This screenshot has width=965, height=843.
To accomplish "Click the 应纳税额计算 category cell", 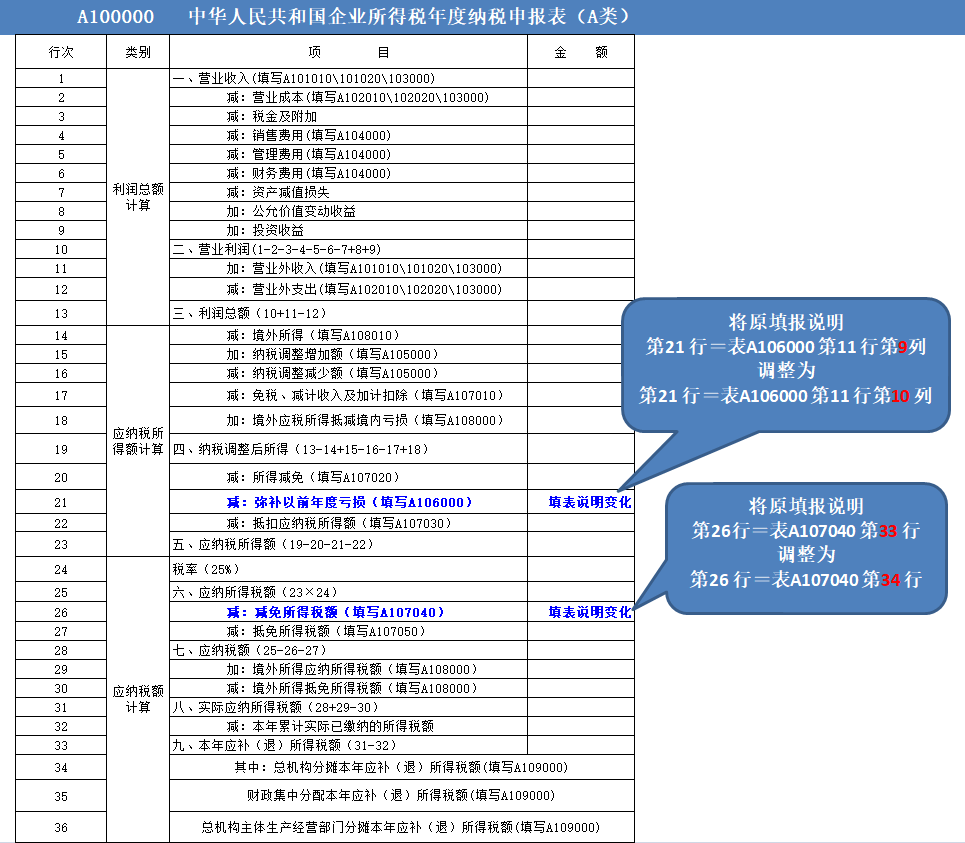I will [138, 699].
